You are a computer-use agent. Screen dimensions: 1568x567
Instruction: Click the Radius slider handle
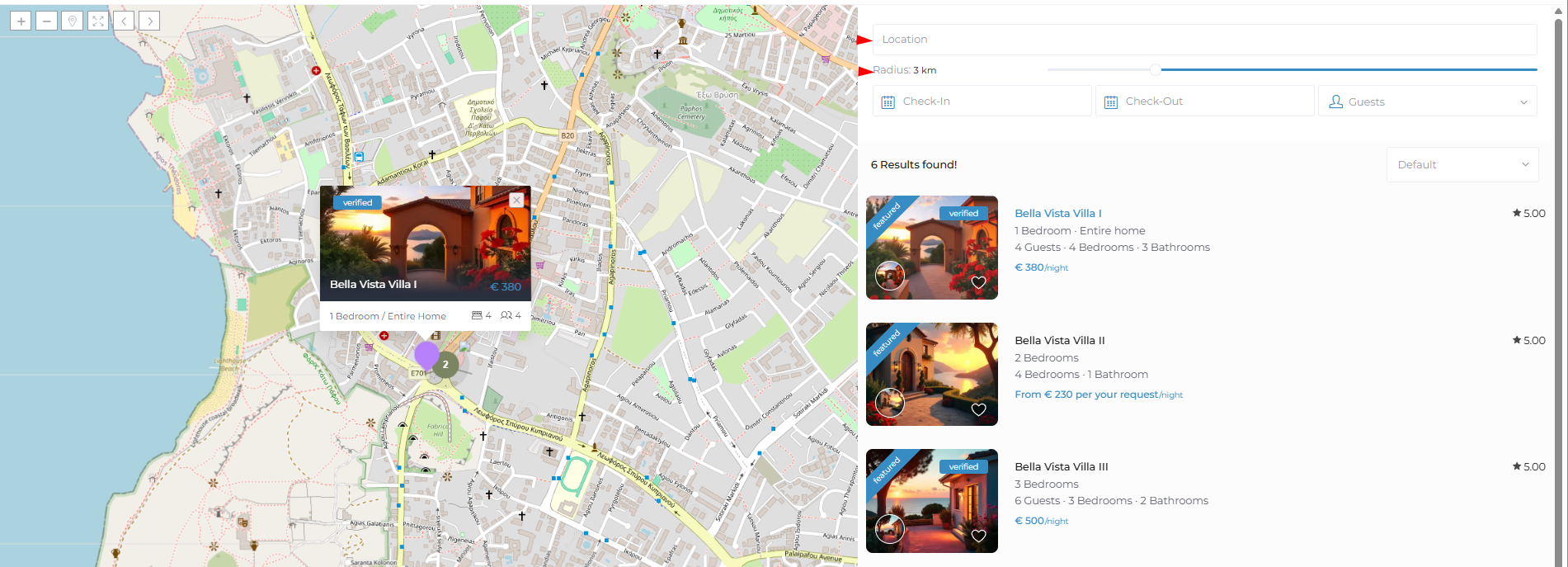1155,70
